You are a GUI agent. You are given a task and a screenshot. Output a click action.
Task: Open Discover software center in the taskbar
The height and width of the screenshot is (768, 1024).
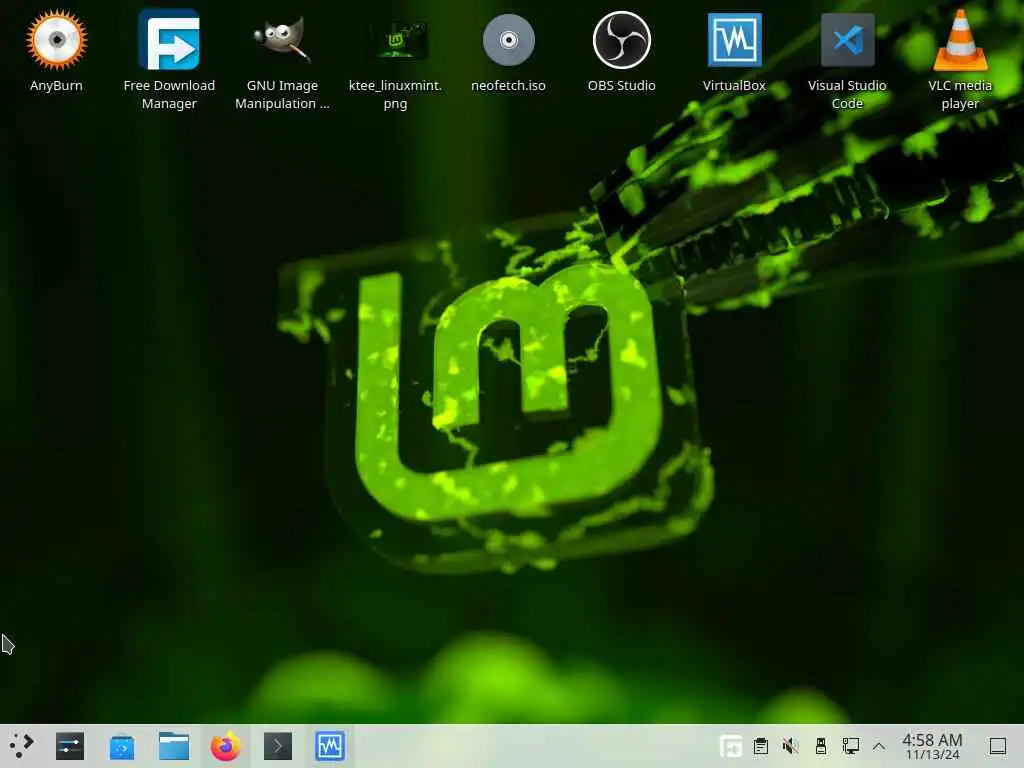pyautogui.click(x=122, y=746)
